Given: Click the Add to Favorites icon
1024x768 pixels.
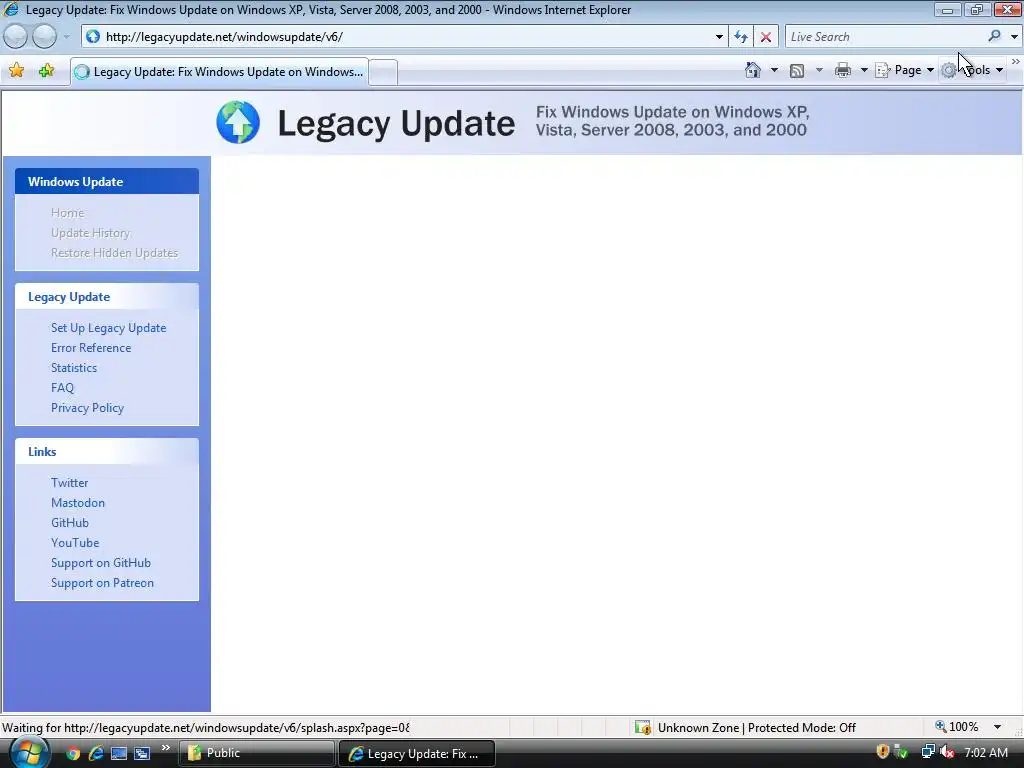Looking at the screenshot, I should (46, 71).
